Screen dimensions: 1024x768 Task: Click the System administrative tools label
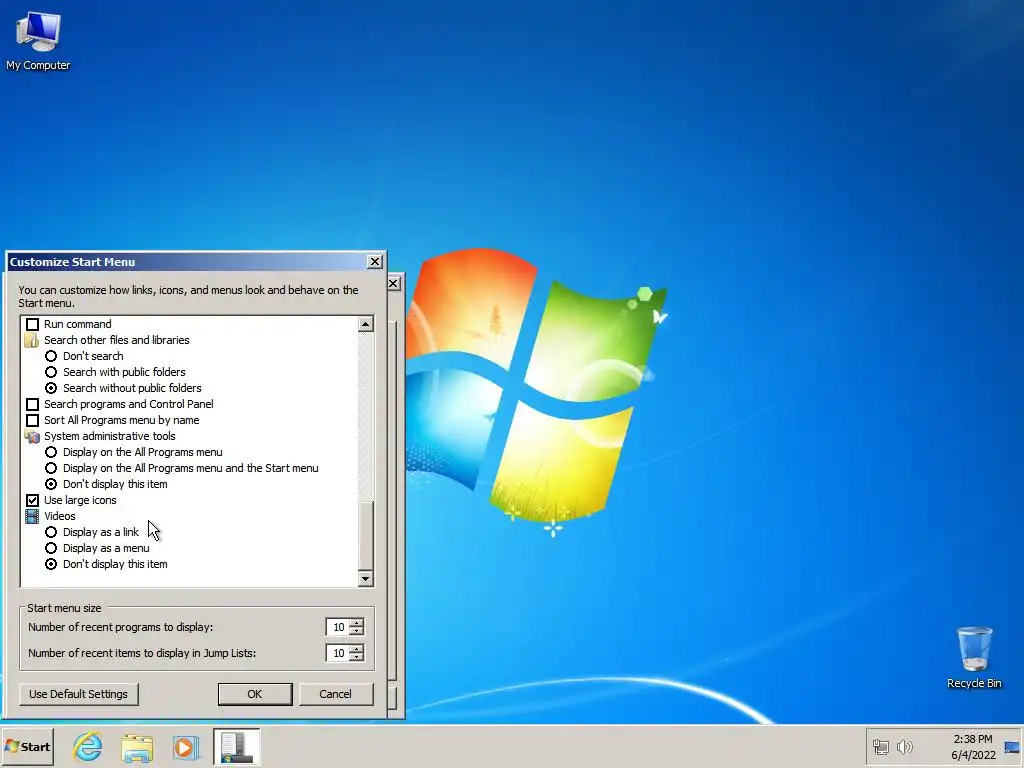pos(110,436)
